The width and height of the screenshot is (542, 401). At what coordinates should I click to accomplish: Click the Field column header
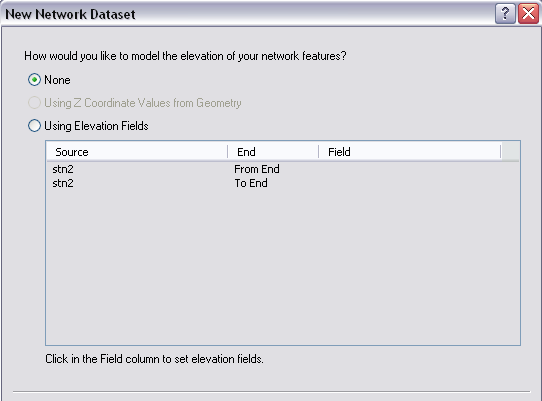tap(410, 152)
